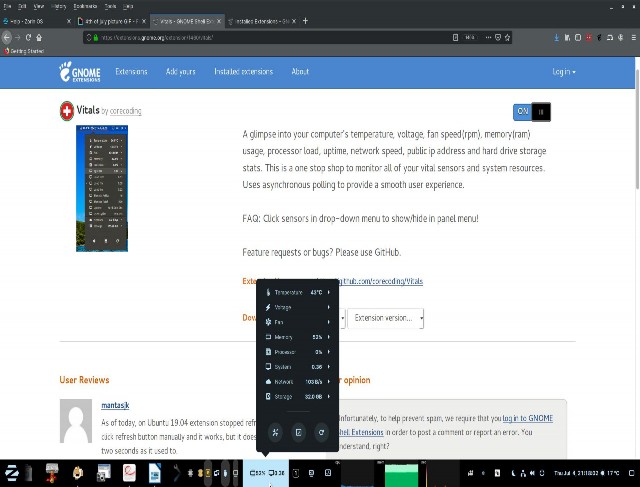Open corecoding author link
Image resolution: width=640 pixels, height=487 pixels.
pyautogui.click(x=126, y=111)
